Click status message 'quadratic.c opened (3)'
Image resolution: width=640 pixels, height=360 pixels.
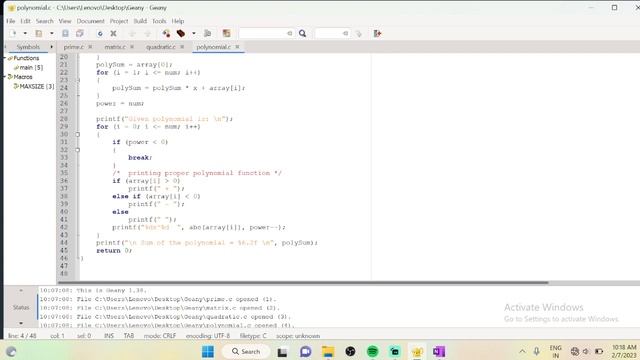click(165, 317)
